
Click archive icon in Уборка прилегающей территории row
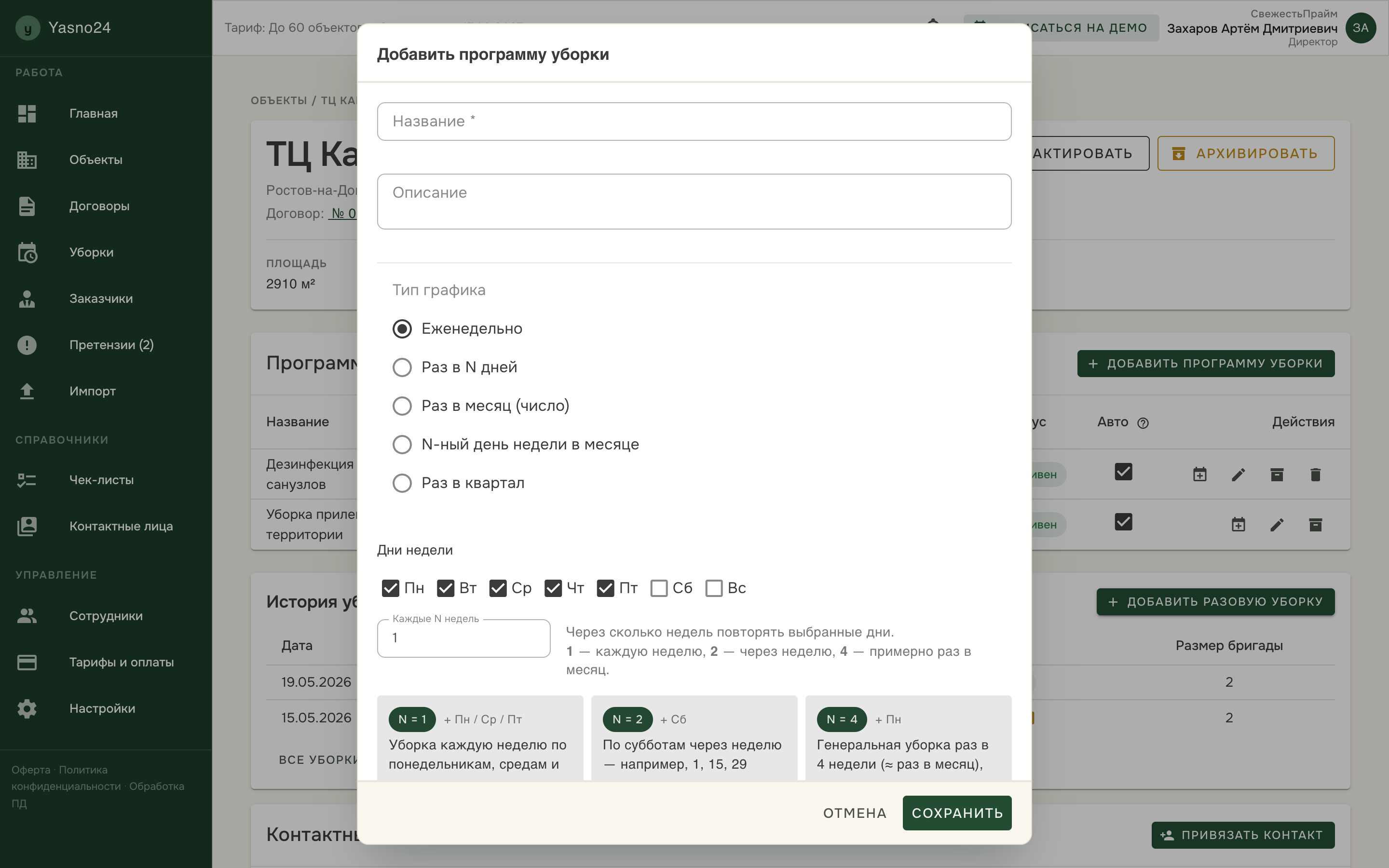tap(1316, 525)
